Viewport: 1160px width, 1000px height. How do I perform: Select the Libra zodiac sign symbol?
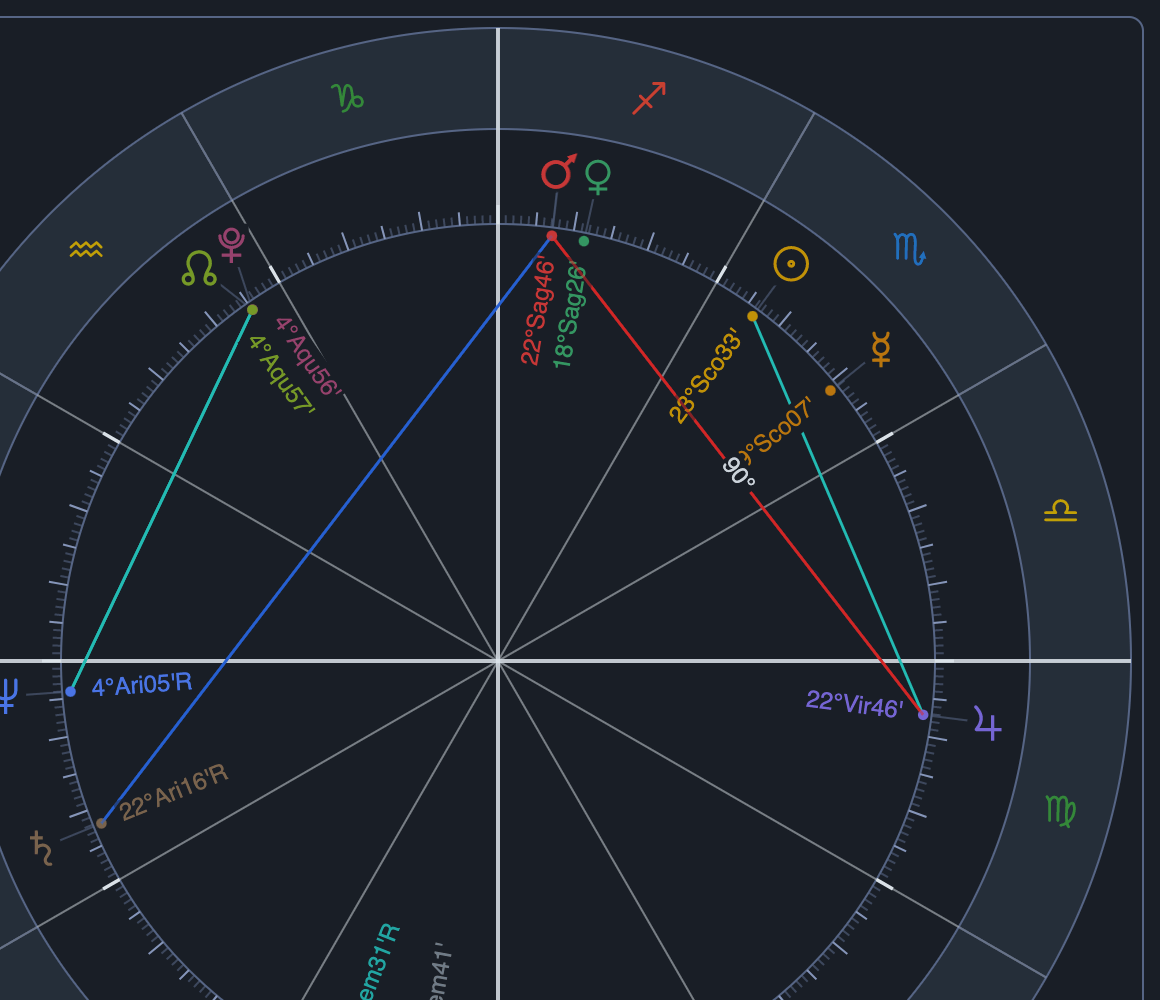[1060, 510]
